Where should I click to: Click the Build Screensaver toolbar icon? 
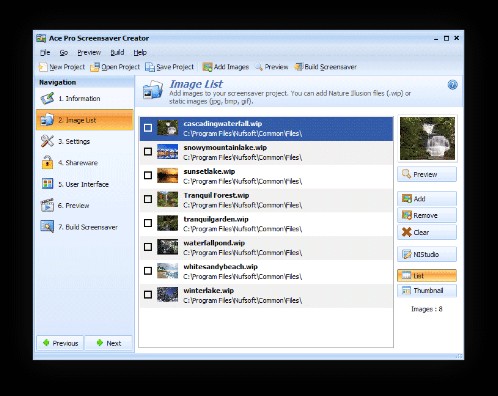pos(298,67)
